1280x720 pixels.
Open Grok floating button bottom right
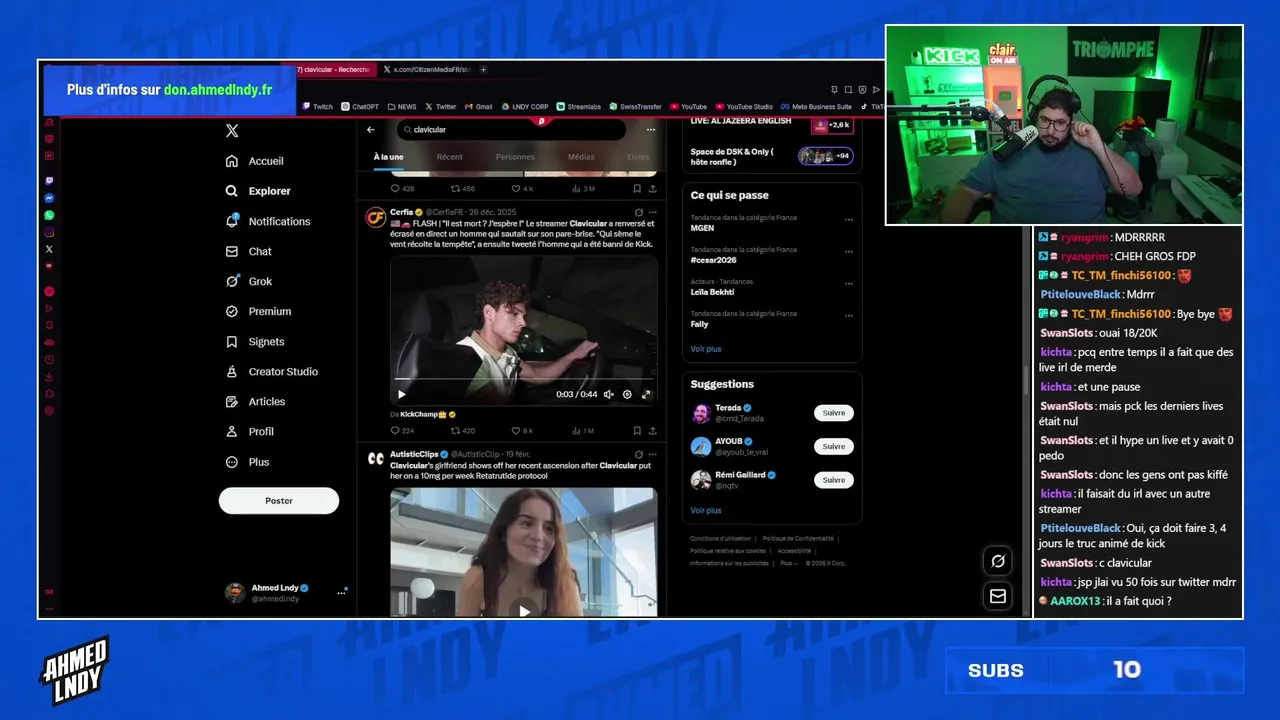997,561
